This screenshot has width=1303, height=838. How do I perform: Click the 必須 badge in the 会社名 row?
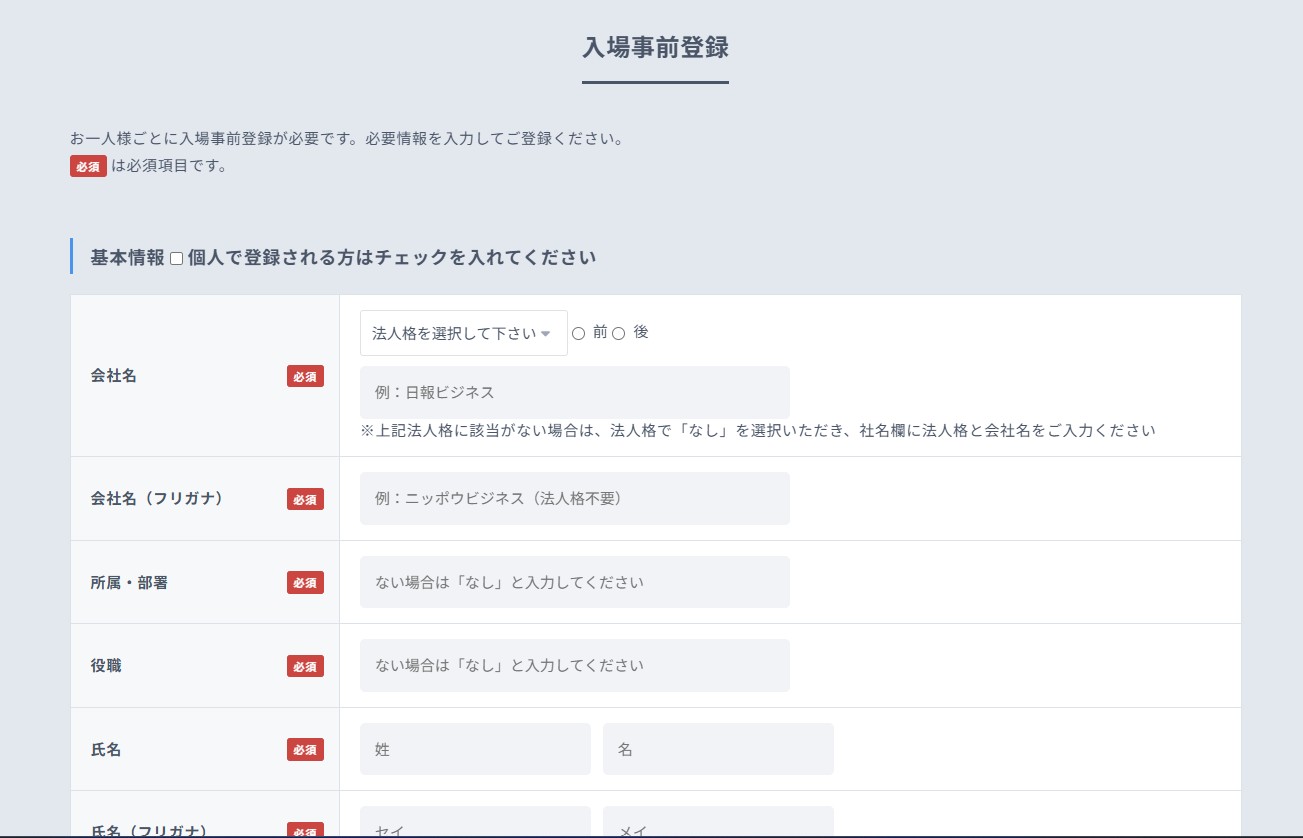click(305, 376)
